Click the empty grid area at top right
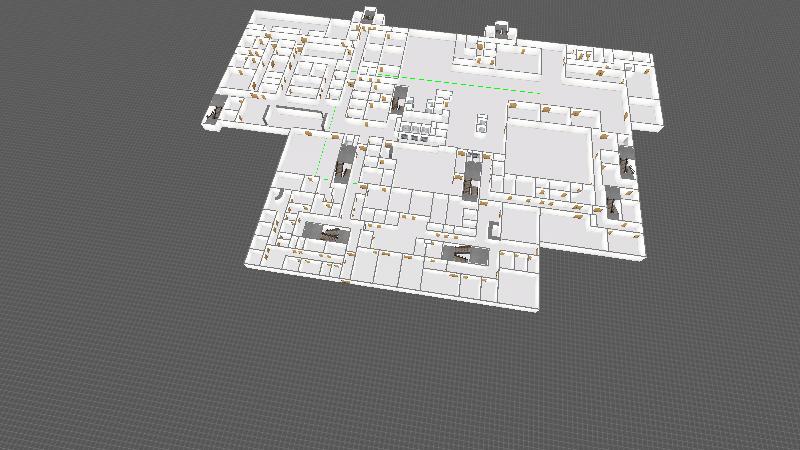This screenshot has width=800, height=450. [720, 40]
